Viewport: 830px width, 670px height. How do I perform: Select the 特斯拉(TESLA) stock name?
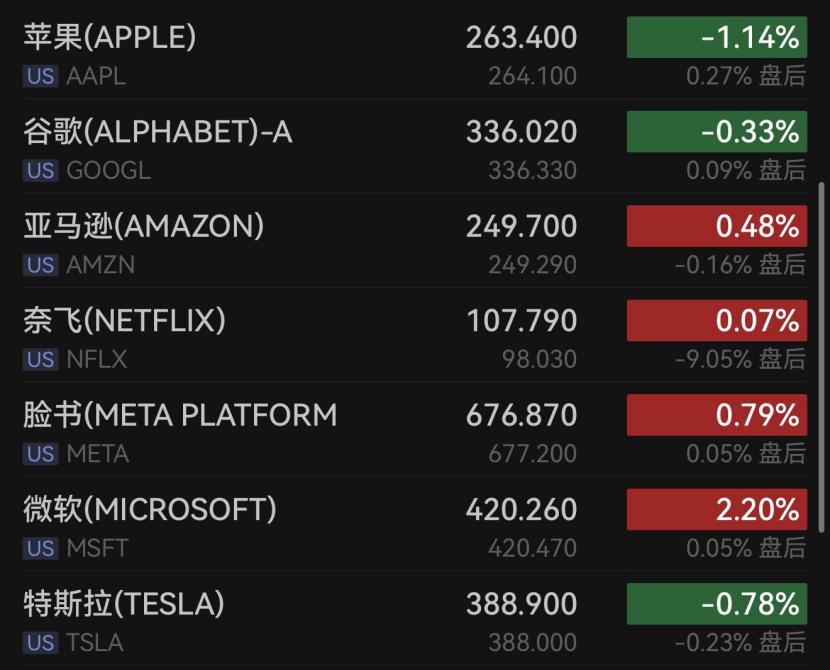(124, 604)
